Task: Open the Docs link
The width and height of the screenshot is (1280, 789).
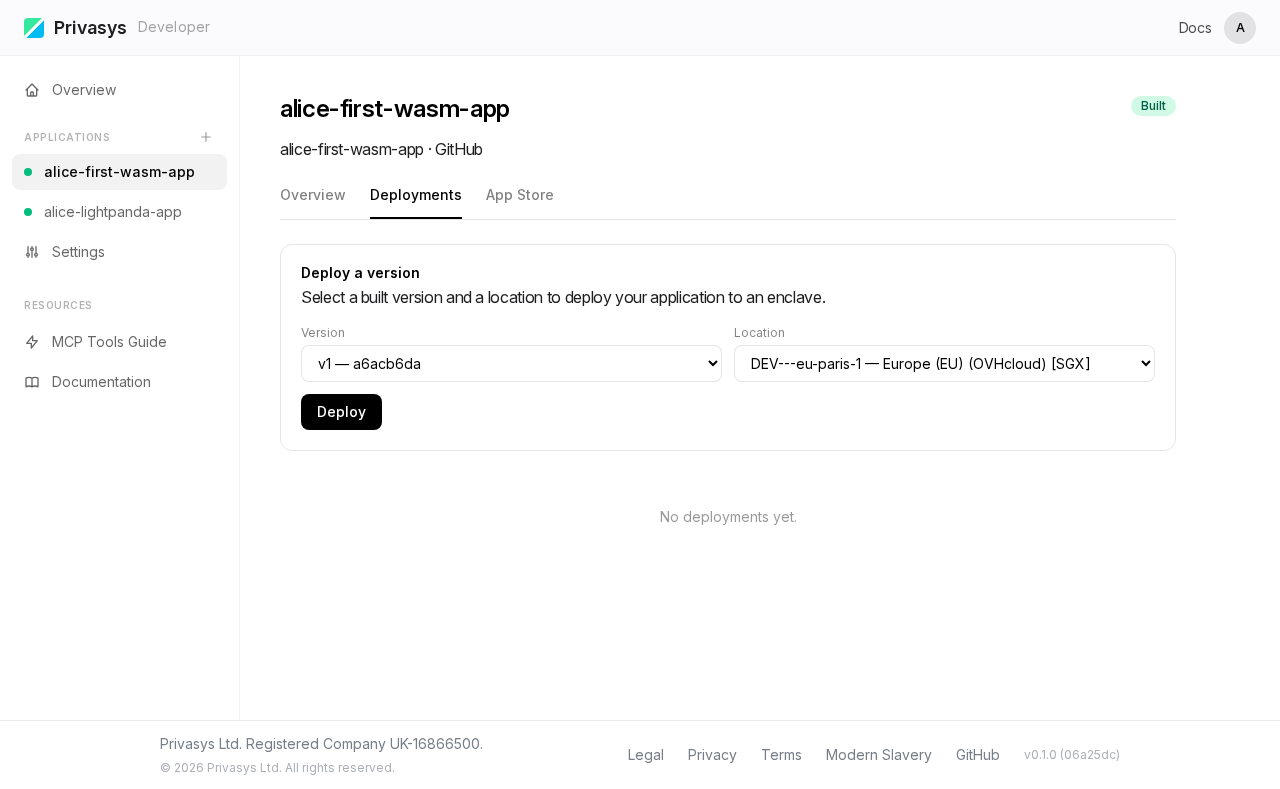Action: (1195, 28)
